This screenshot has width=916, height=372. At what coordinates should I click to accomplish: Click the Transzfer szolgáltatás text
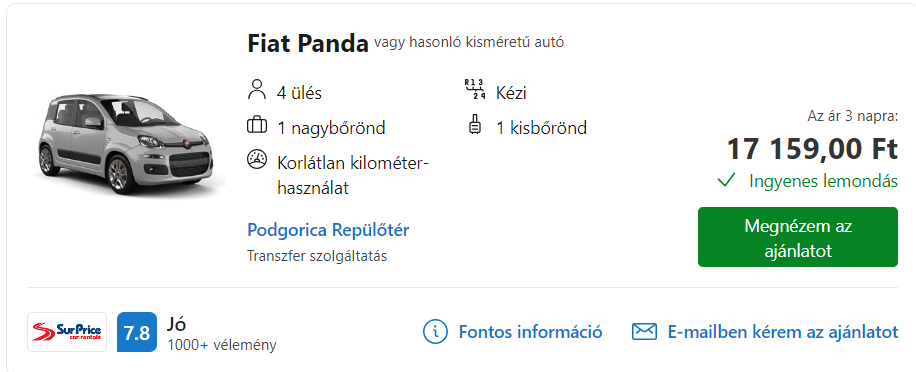click(x=317, y=256)
